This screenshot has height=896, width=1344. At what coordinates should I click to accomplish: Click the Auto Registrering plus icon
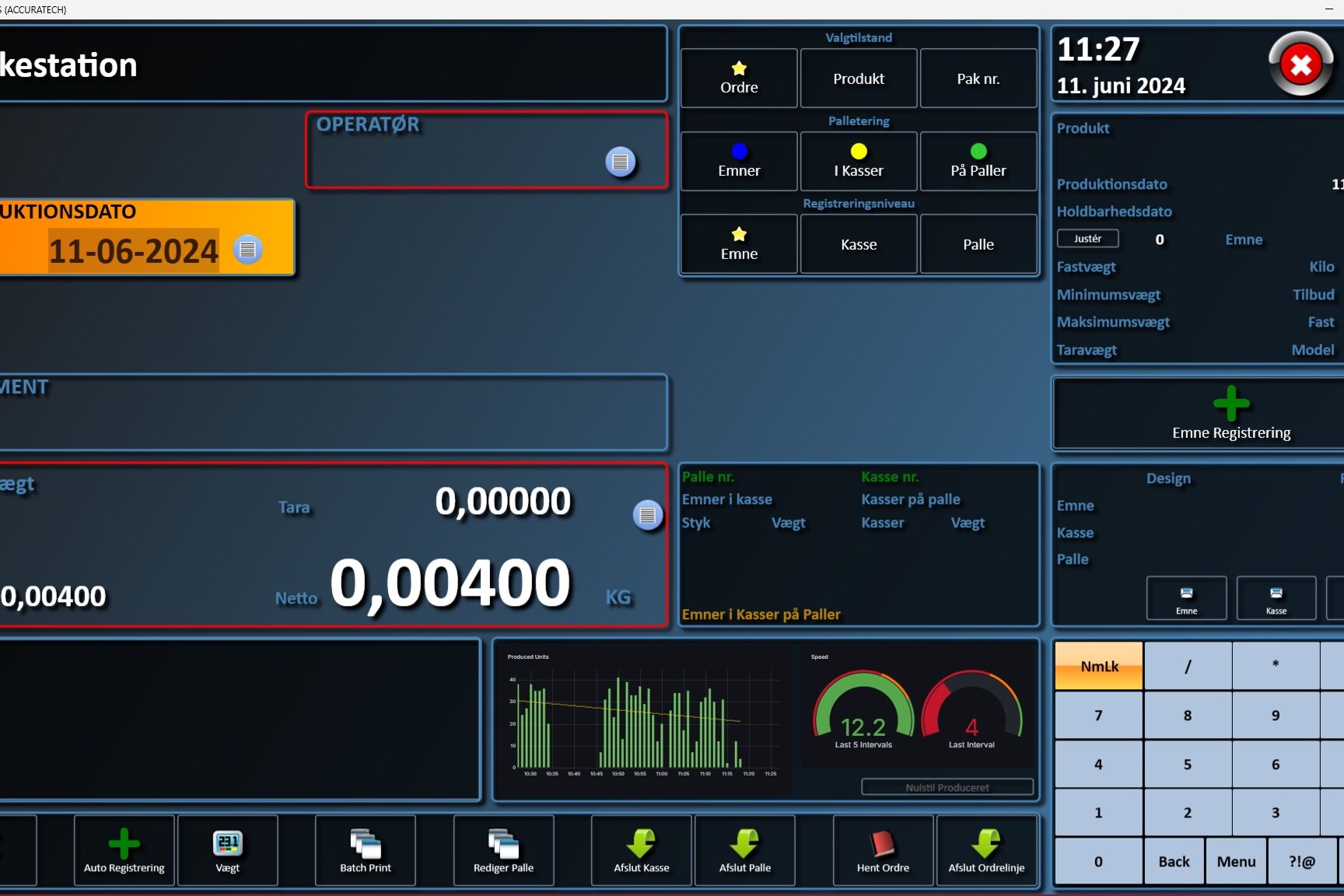[124, 844]
